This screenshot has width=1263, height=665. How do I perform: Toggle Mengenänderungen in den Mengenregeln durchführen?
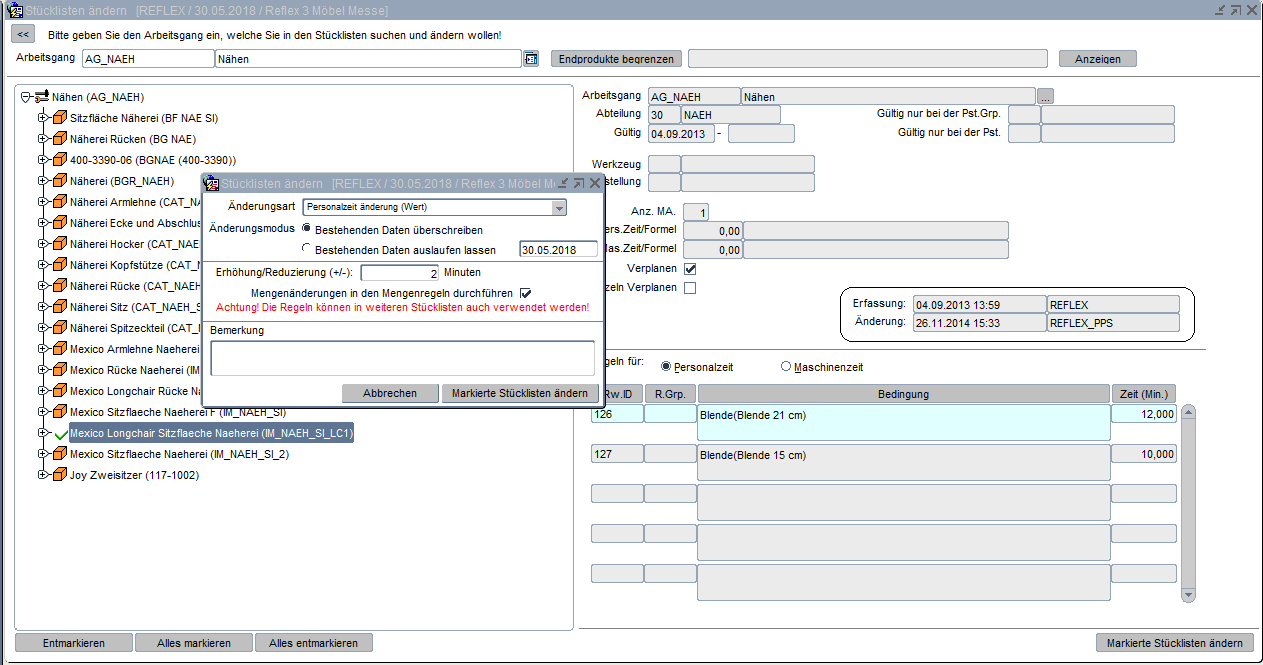click(x=525, y=292)
